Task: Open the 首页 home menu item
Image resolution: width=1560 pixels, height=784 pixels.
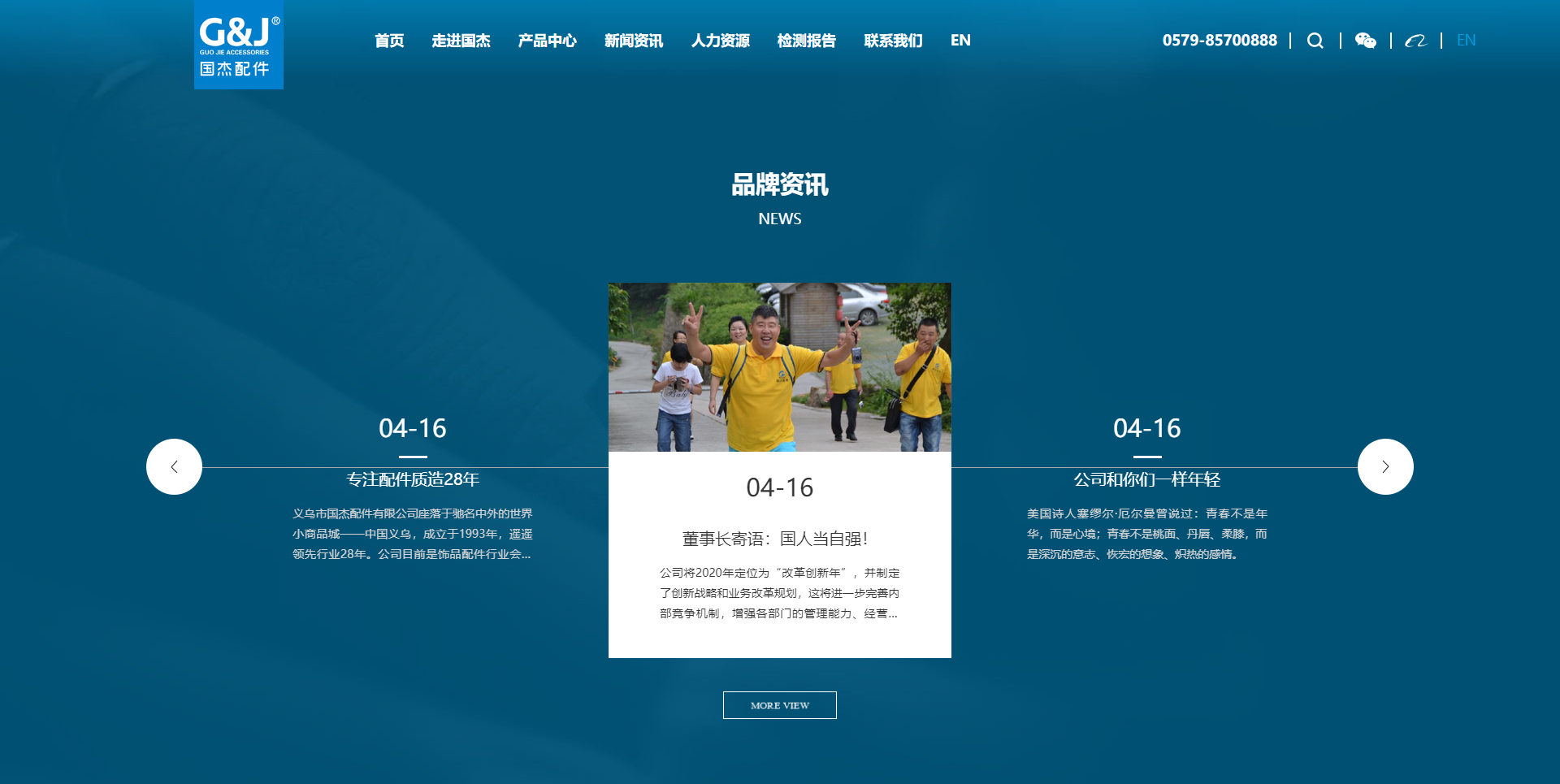Action: pyautogui.click(x=389, y=41)
